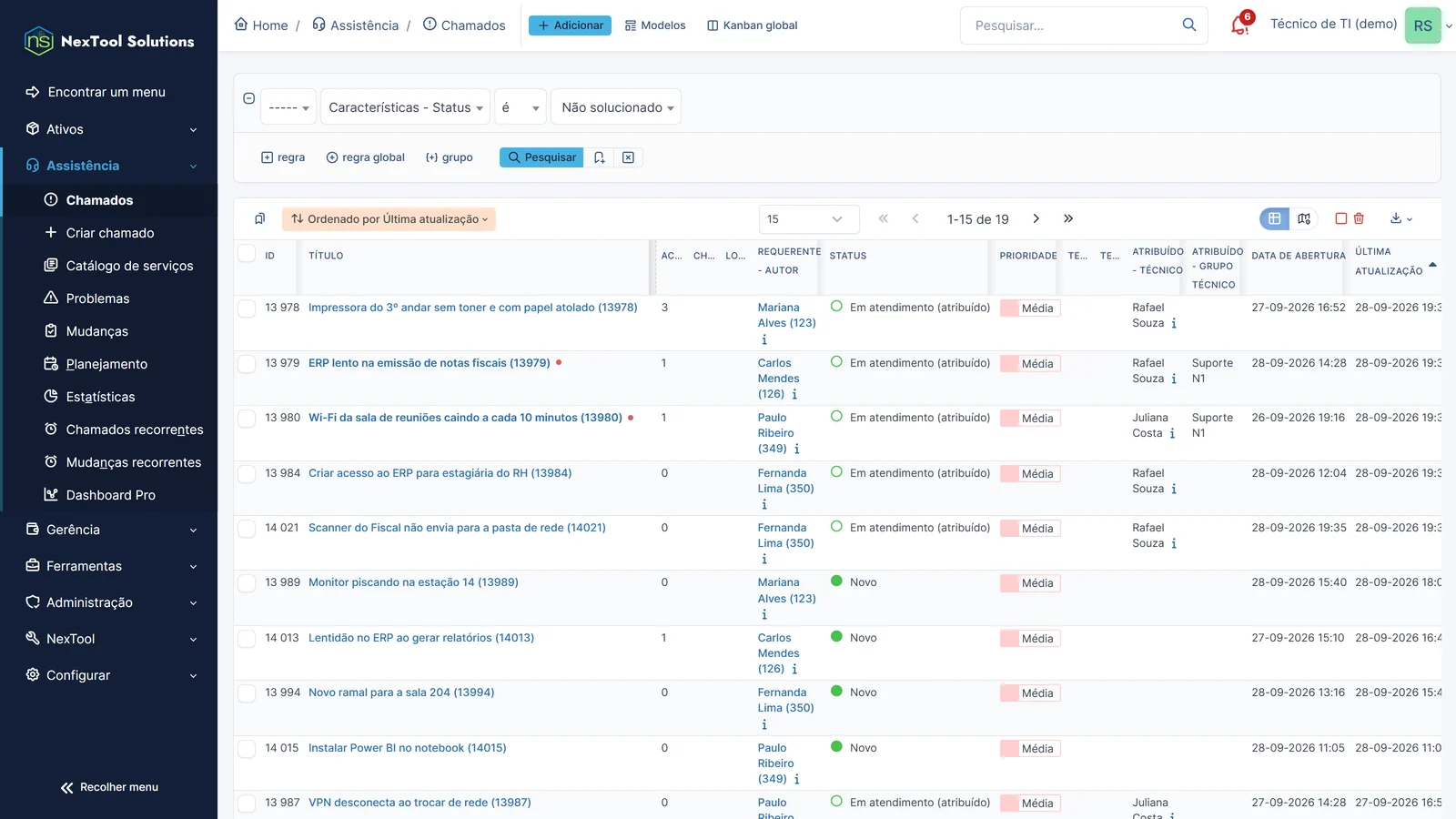1456x819 pixels.
Task: Open the rows-per-page dropdown showing 15
Action: (x=809, y=218)
